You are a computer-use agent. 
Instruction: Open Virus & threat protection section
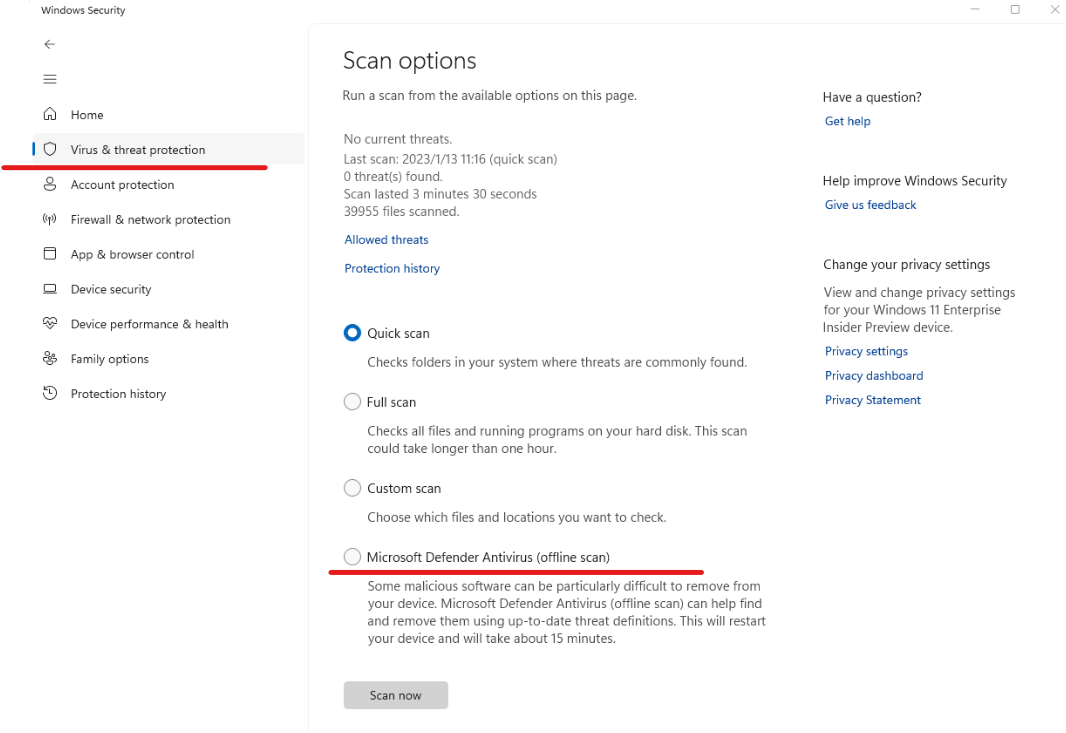(168, 149)
